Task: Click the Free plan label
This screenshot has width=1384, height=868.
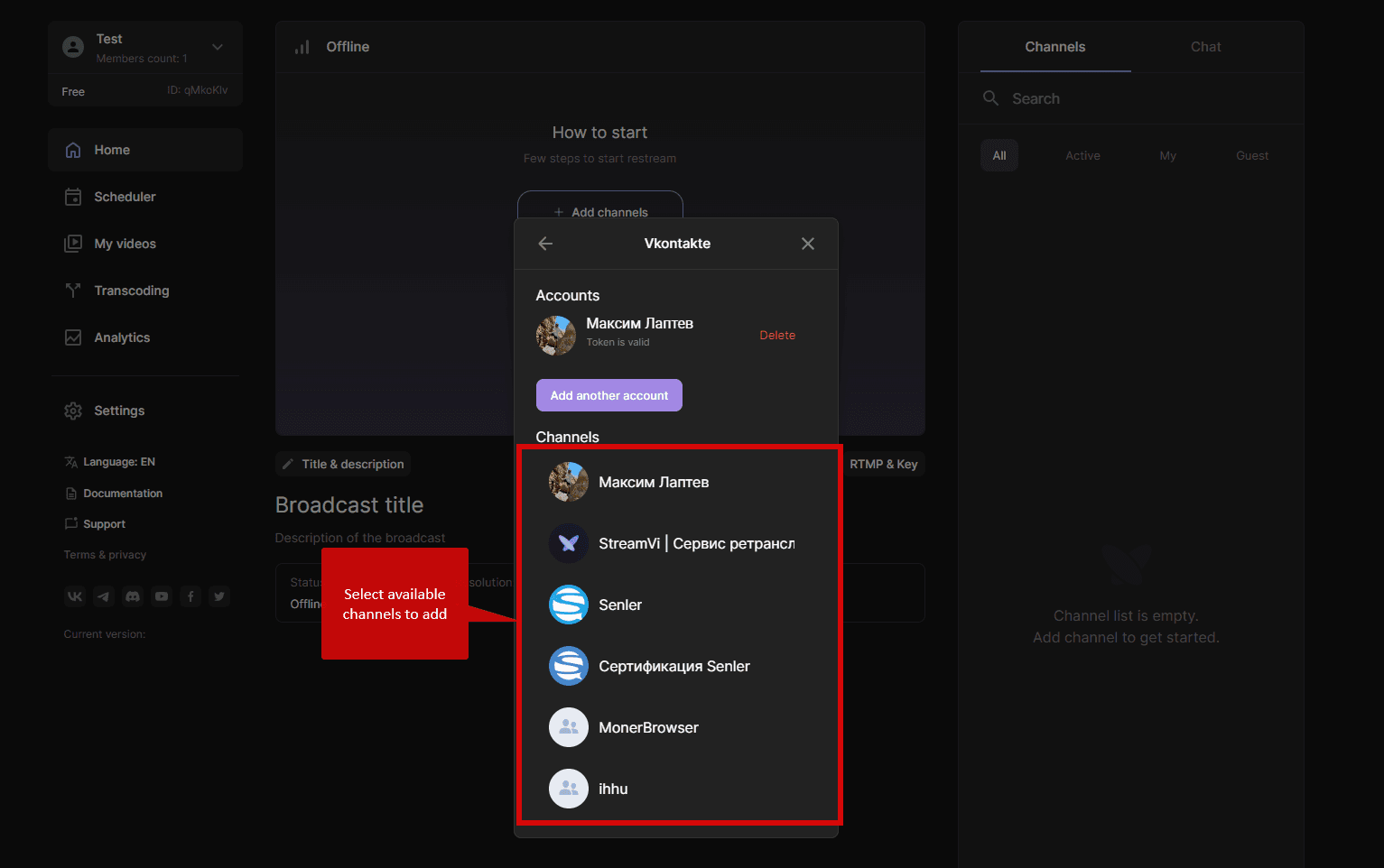Action: pyautogui.click(x=73, y=92)
